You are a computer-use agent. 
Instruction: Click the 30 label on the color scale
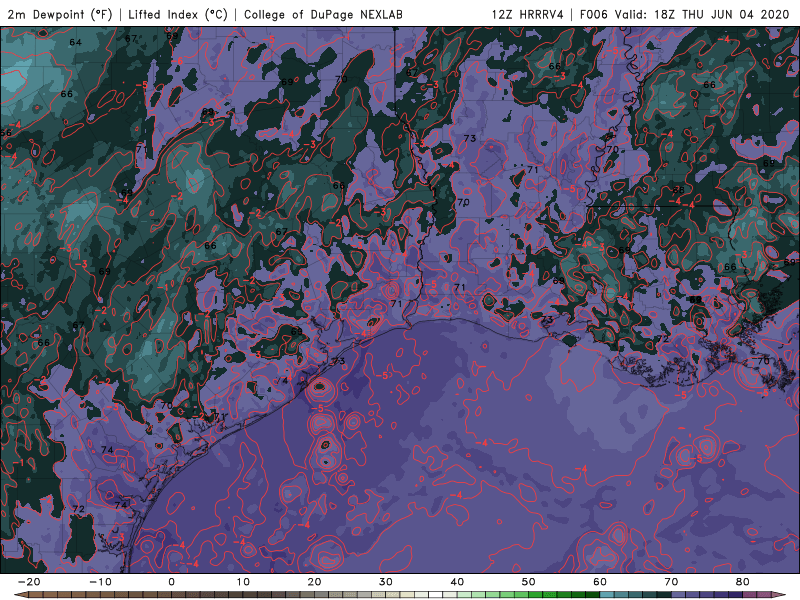[x=386, y=582]
